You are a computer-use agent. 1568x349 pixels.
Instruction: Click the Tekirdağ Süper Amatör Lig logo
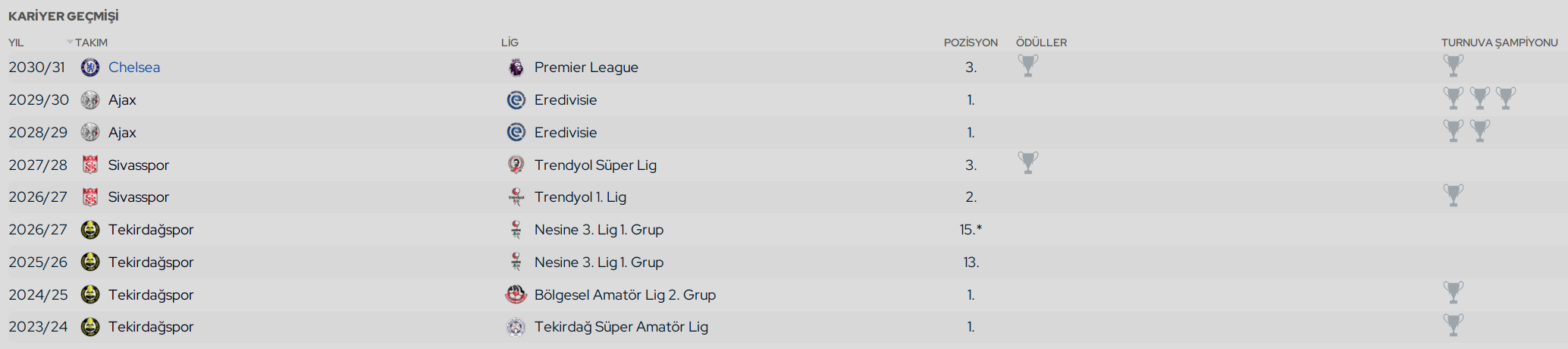516,327
